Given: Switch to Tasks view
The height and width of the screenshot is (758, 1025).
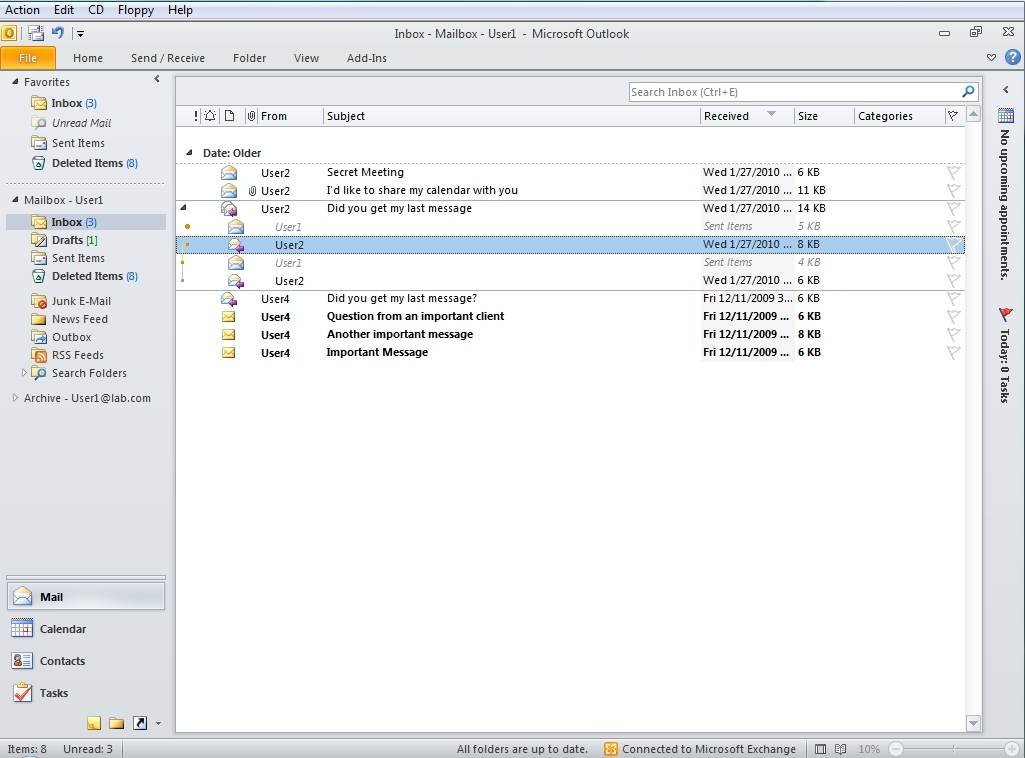Looking at the screenshot, I should [x=86, y=693].
